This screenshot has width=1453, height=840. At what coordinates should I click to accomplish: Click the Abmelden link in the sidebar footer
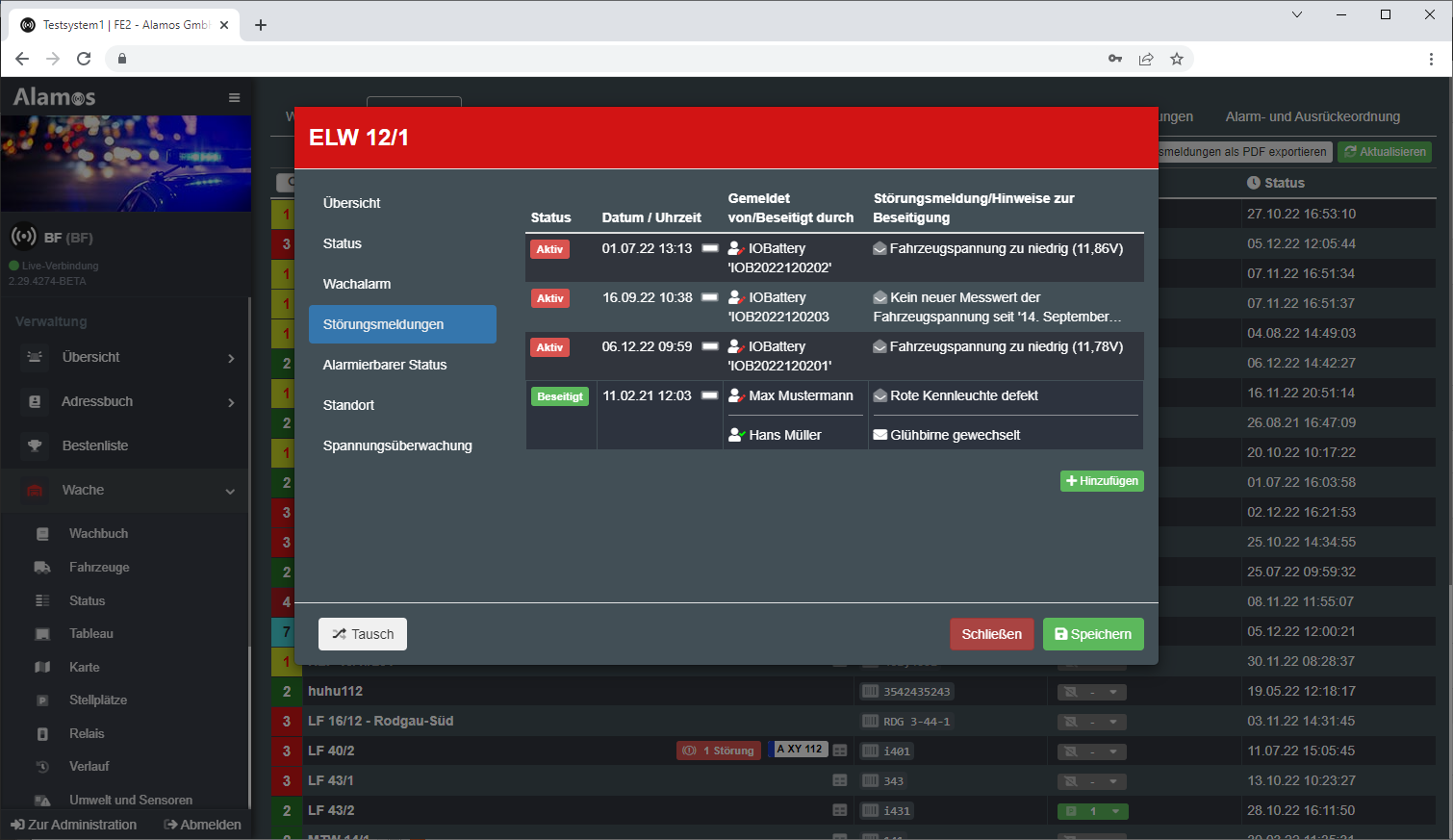pos(203,825)
